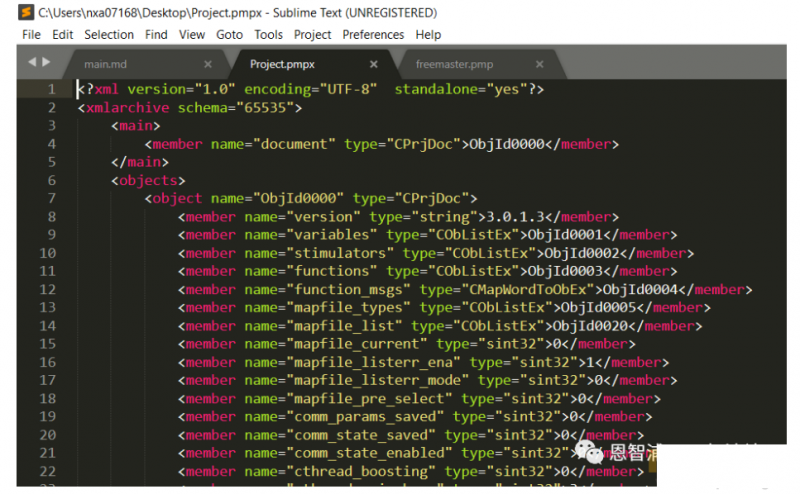Open the Selection menu

109,34
